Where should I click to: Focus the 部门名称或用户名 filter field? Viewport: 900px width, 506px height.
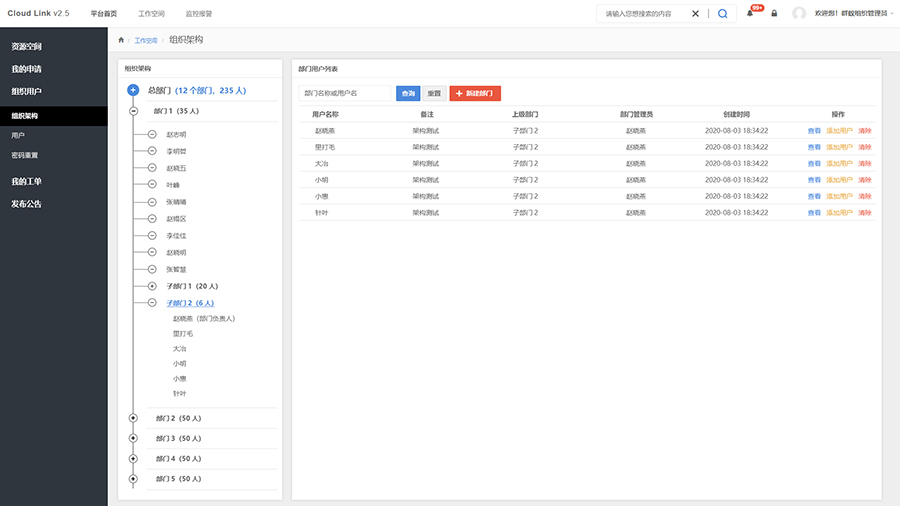coord(344,93)
